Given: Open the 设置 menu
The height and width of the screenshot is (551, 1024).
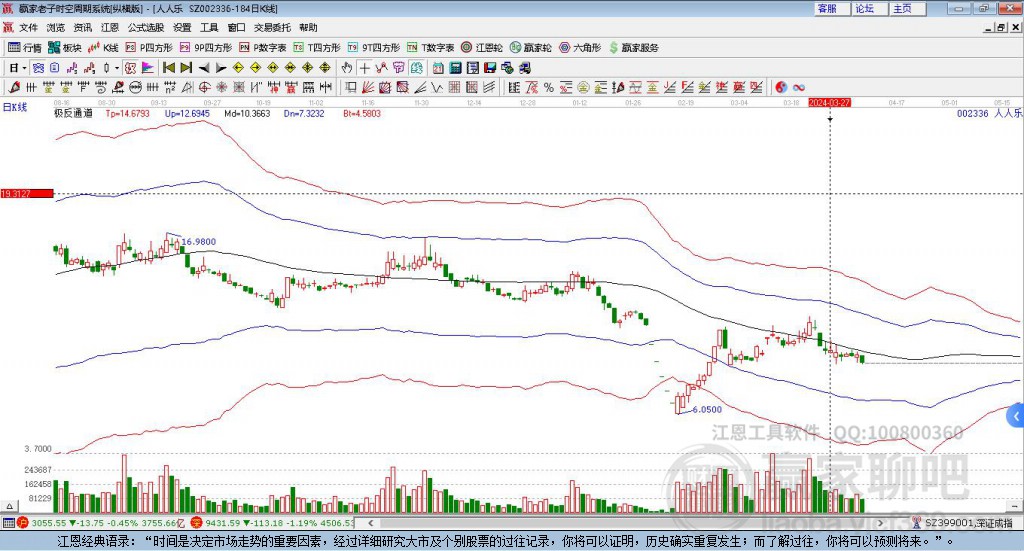Looking at the screenshot, I should pyautogui.click(x=182, y=27).
